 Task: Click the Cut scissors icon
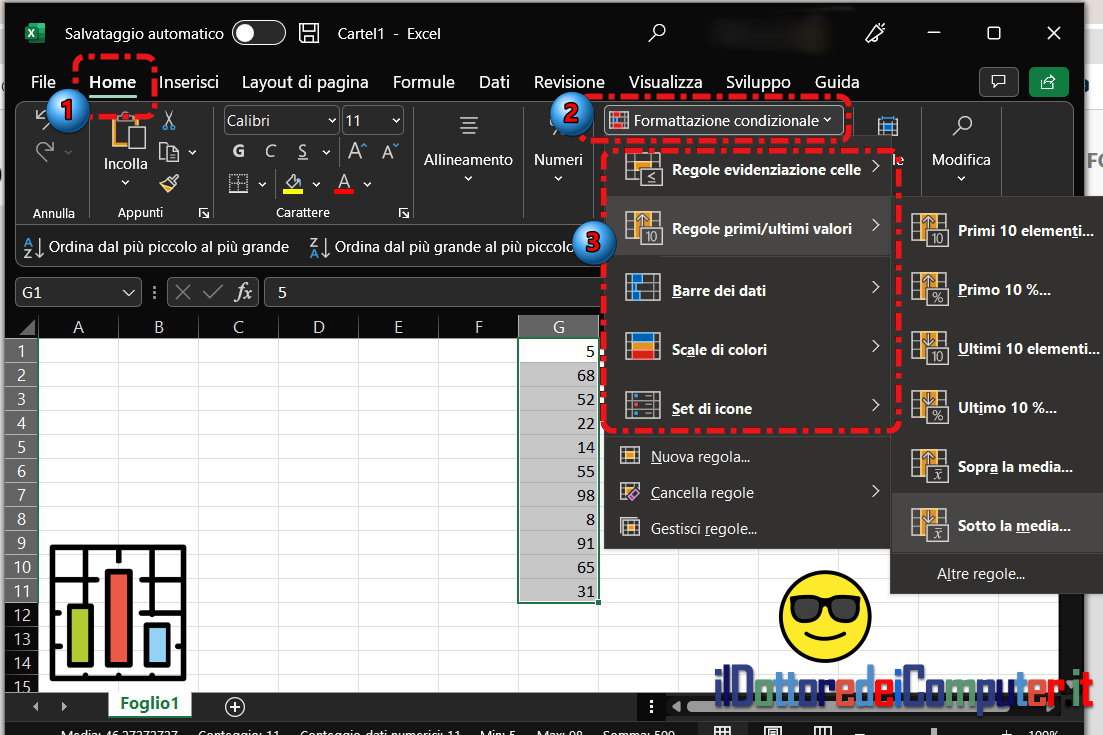click(x=169, y=120)
